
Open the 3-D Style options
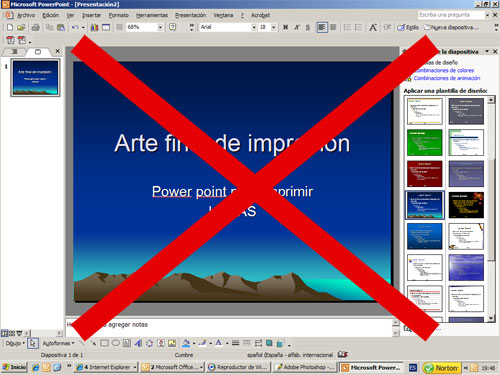click(x=281, y=343)
